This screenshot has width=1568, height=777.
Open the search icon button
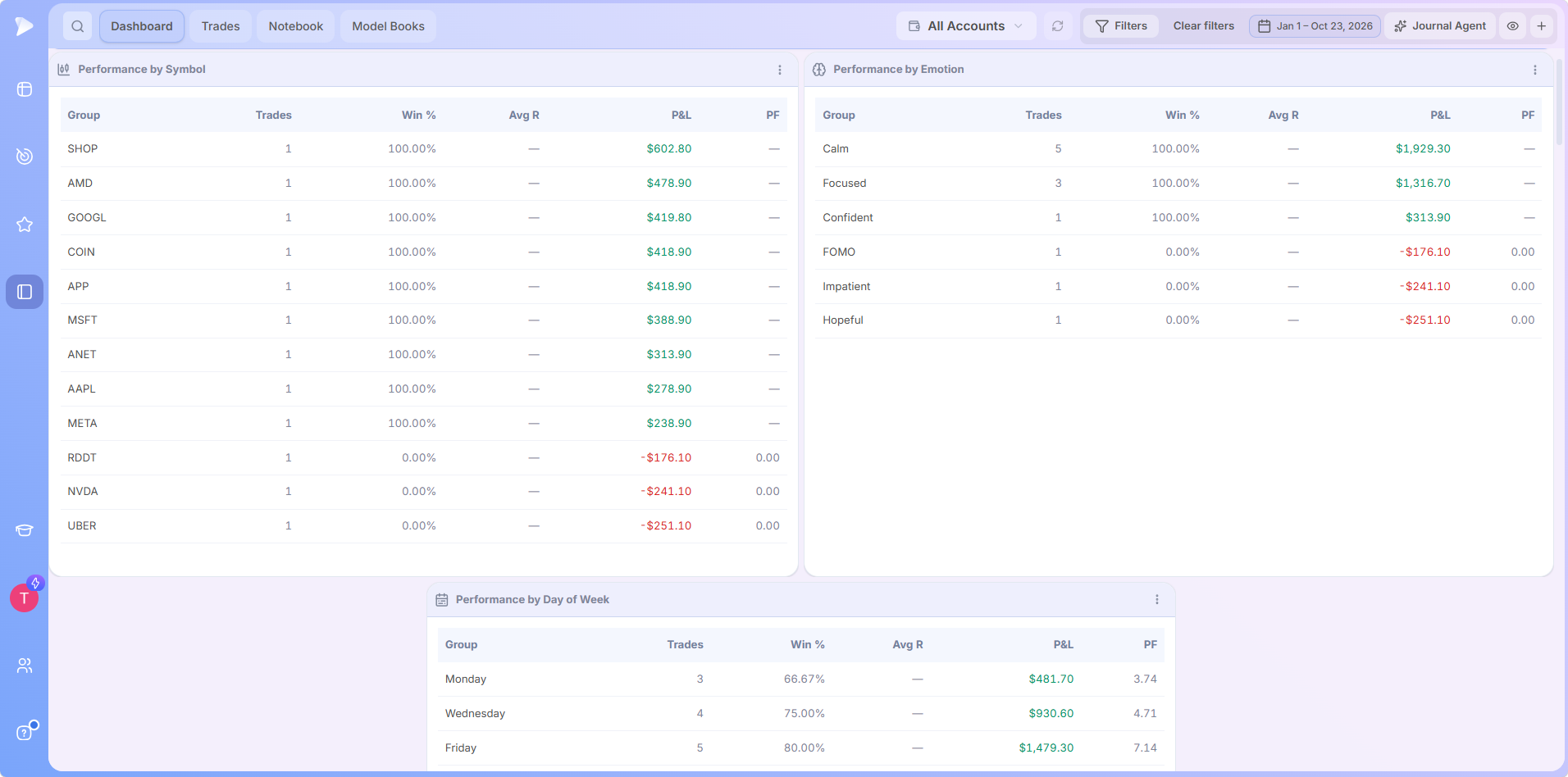(x=78, y=26)
